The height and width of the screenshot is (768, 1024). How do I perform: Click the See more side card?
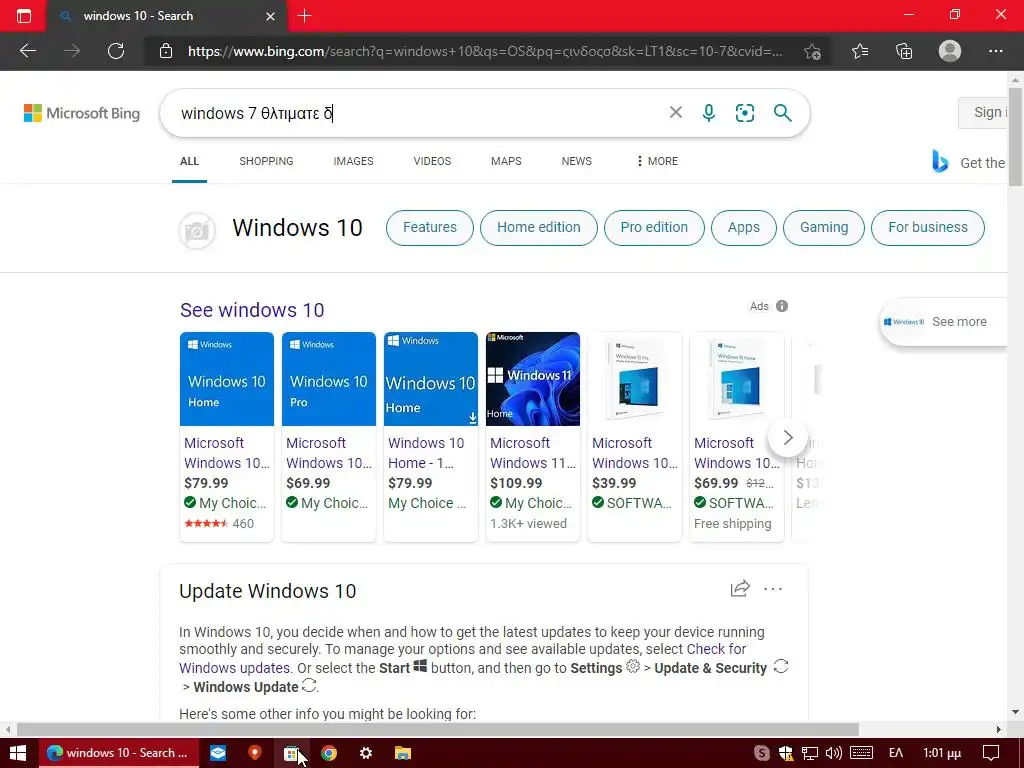pos(944,322)
